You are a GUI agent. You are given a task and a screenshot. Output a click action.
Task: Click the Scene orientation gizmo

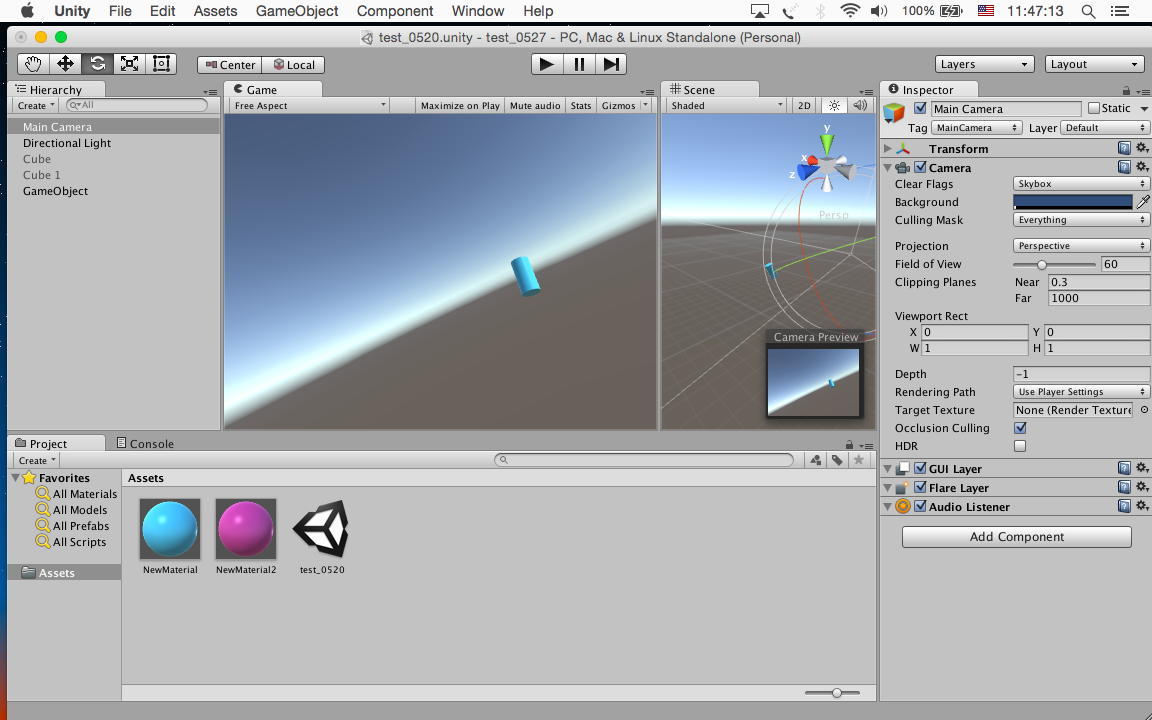pyautogui.click(x=827, y=163)
